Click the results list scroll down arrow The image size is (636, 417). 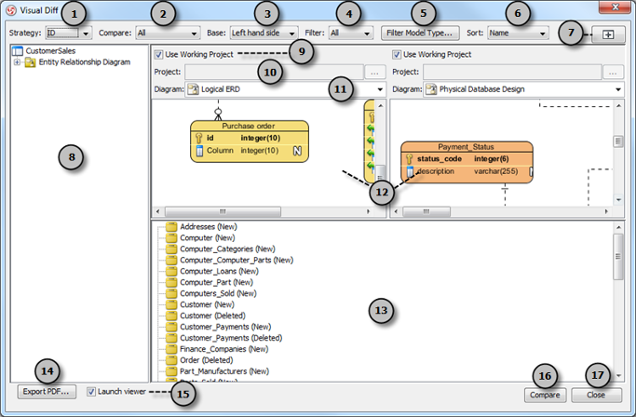tap(619, 376)
